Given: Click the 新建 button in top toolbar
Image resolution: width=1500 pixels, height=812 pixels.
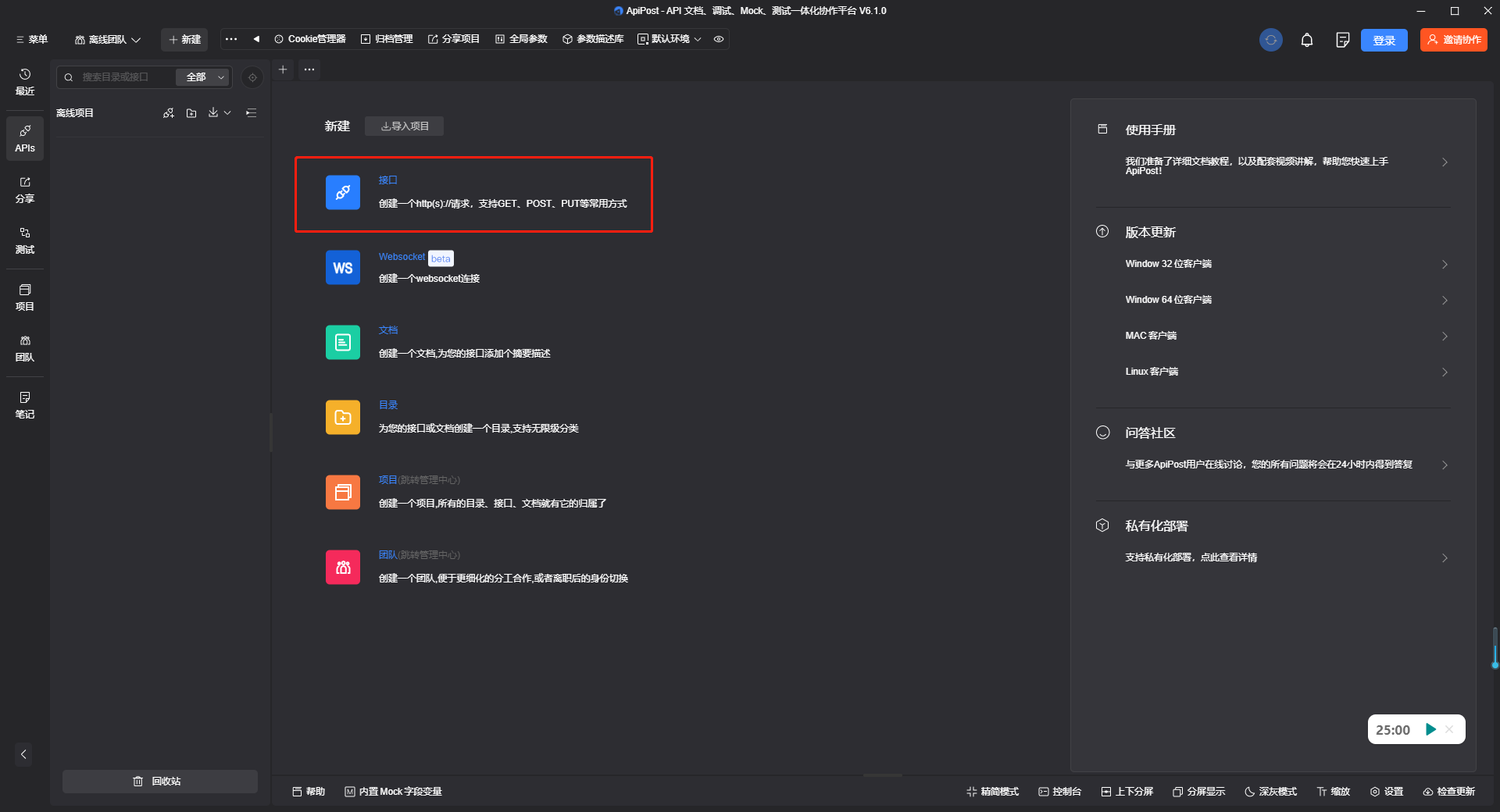Looking at the screenshot, I should [x=184, y=40].
